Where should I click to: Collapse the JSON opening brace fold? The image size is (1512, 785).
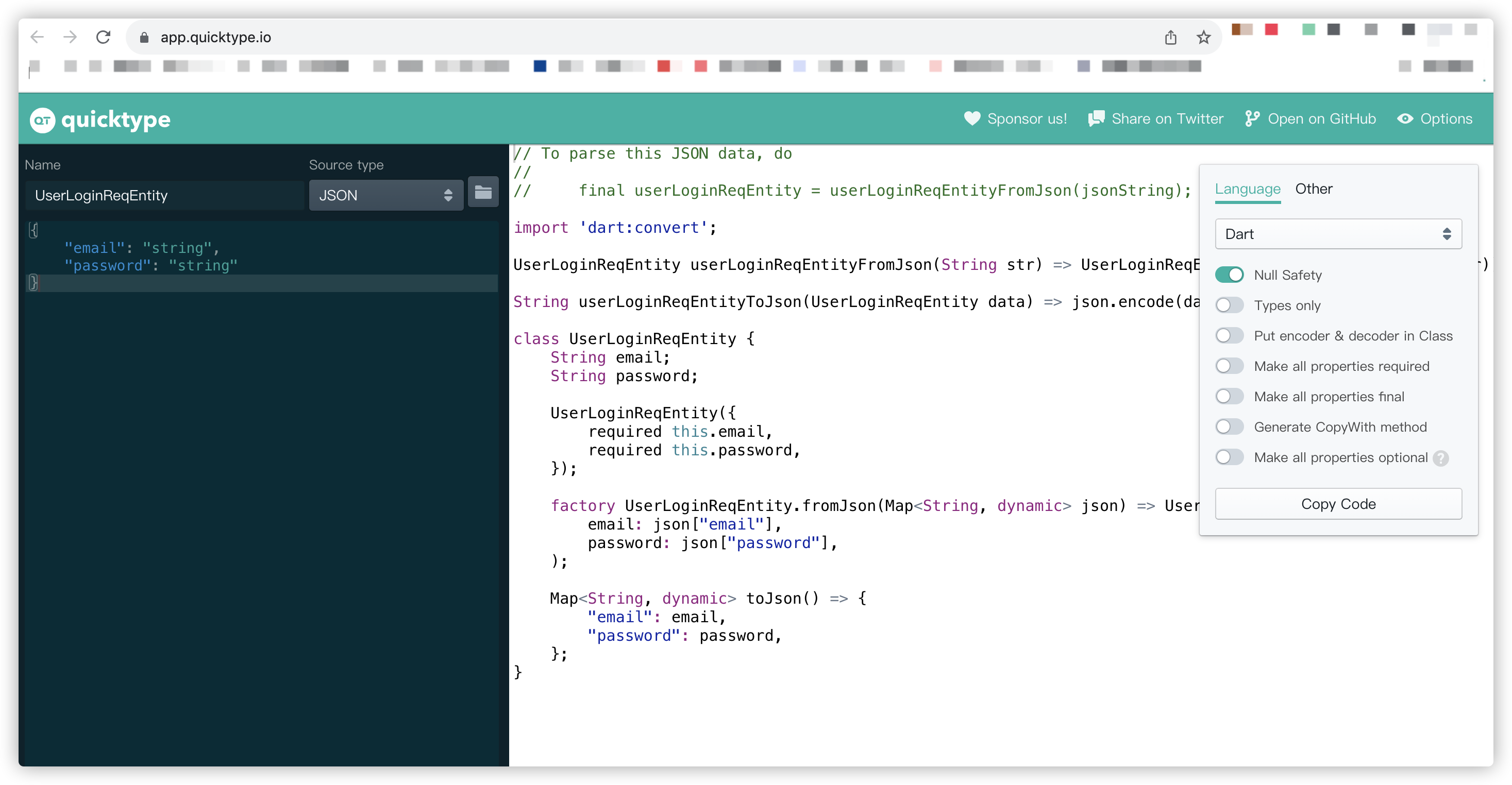click(x=33, y=230)
